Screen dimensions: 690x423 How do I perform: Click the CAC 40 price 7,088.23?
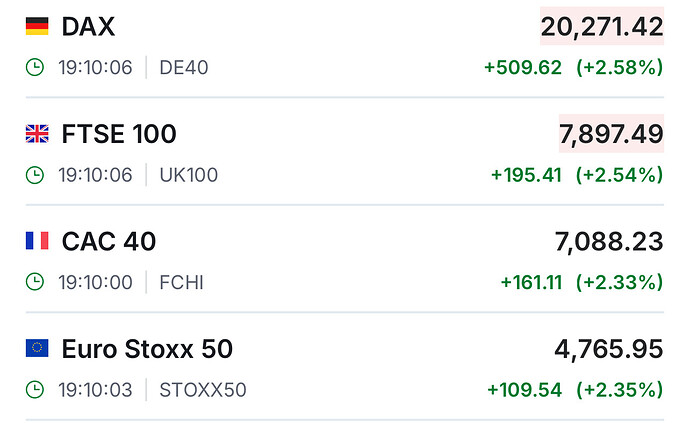pos(609,241)
